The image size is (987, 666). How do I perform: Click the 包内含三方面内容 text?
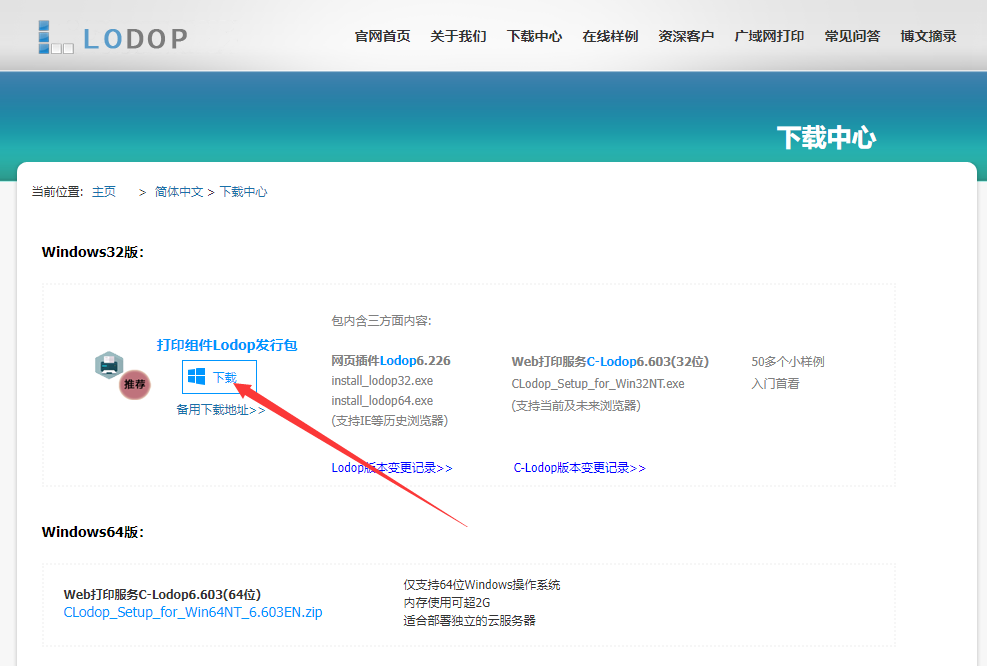[381, 320]
